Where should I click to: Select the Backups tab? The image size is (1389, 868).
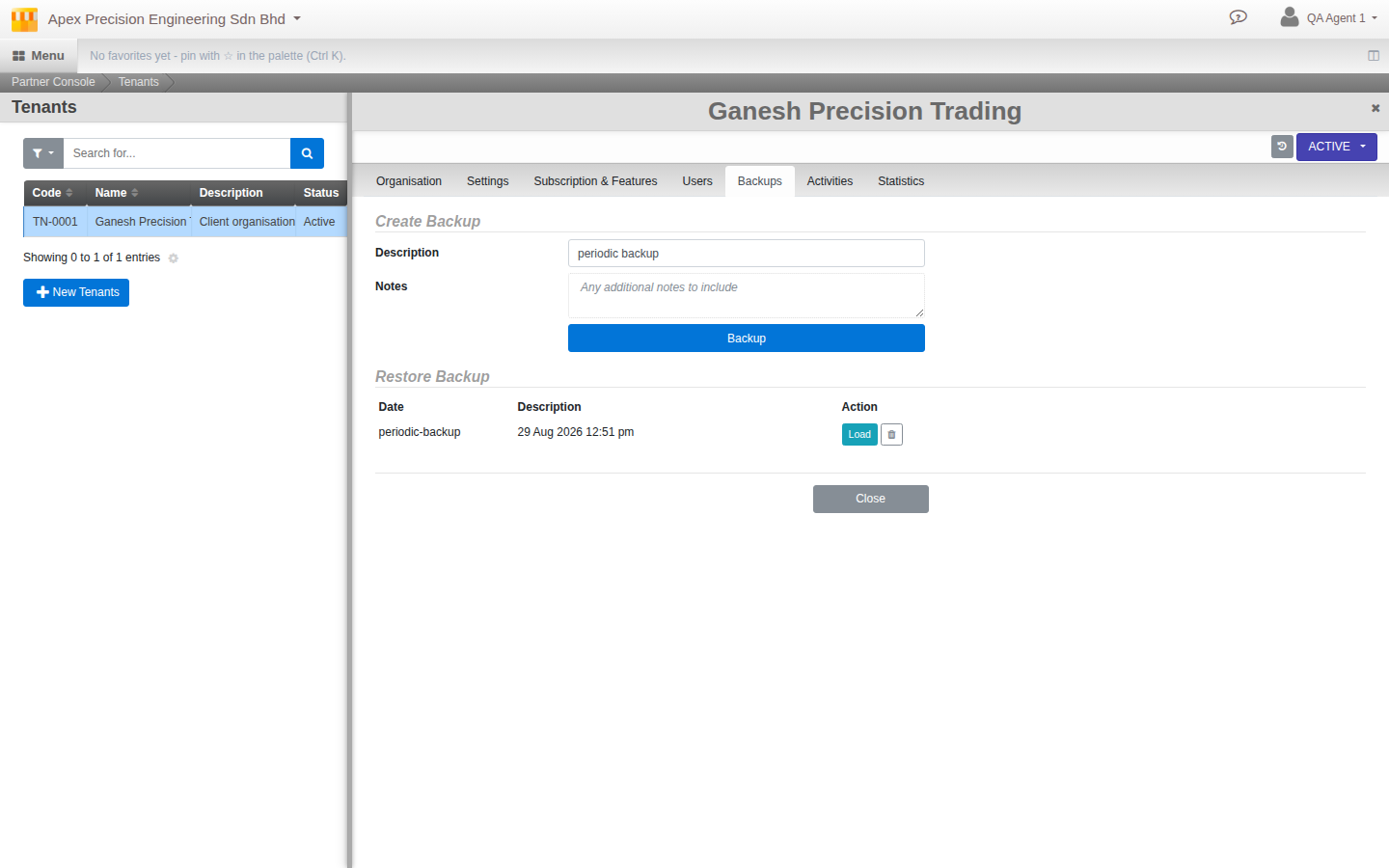760,181
